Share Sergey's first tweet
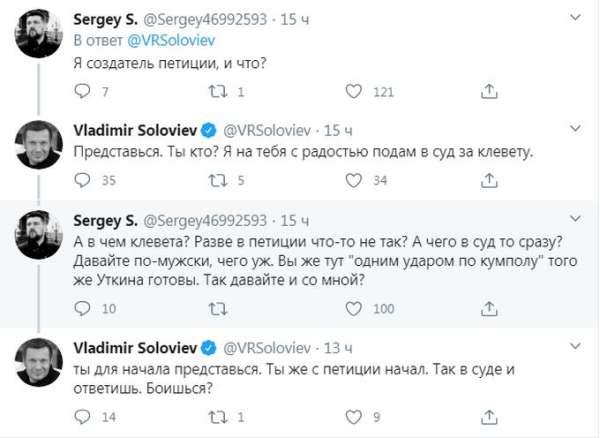 click(488, 93)
